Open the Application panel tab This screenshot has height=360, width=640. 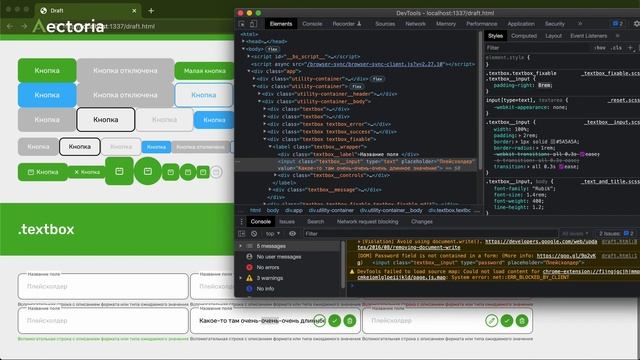(521, 24)
